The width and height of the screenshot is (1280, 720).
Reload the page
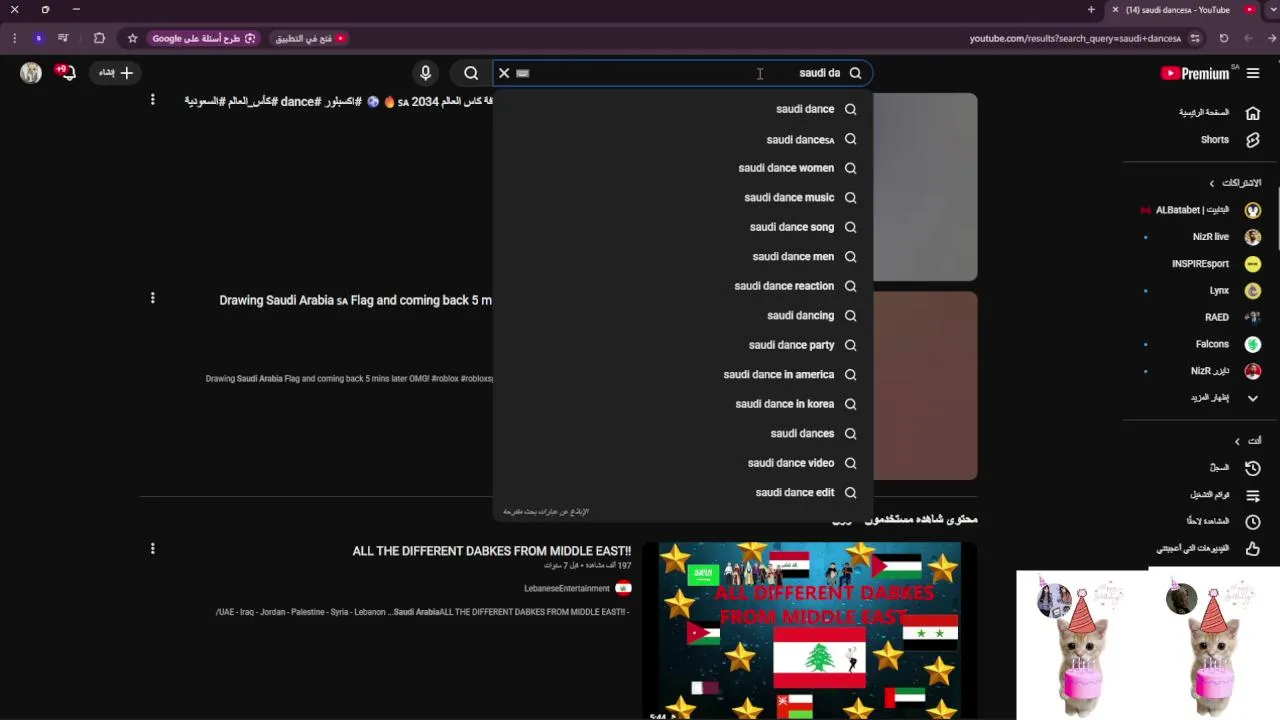pos(1223,38)
